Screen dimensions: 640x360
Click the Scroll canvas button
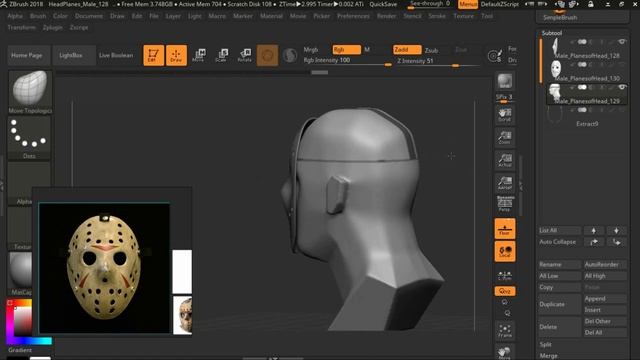pos(505,115)
